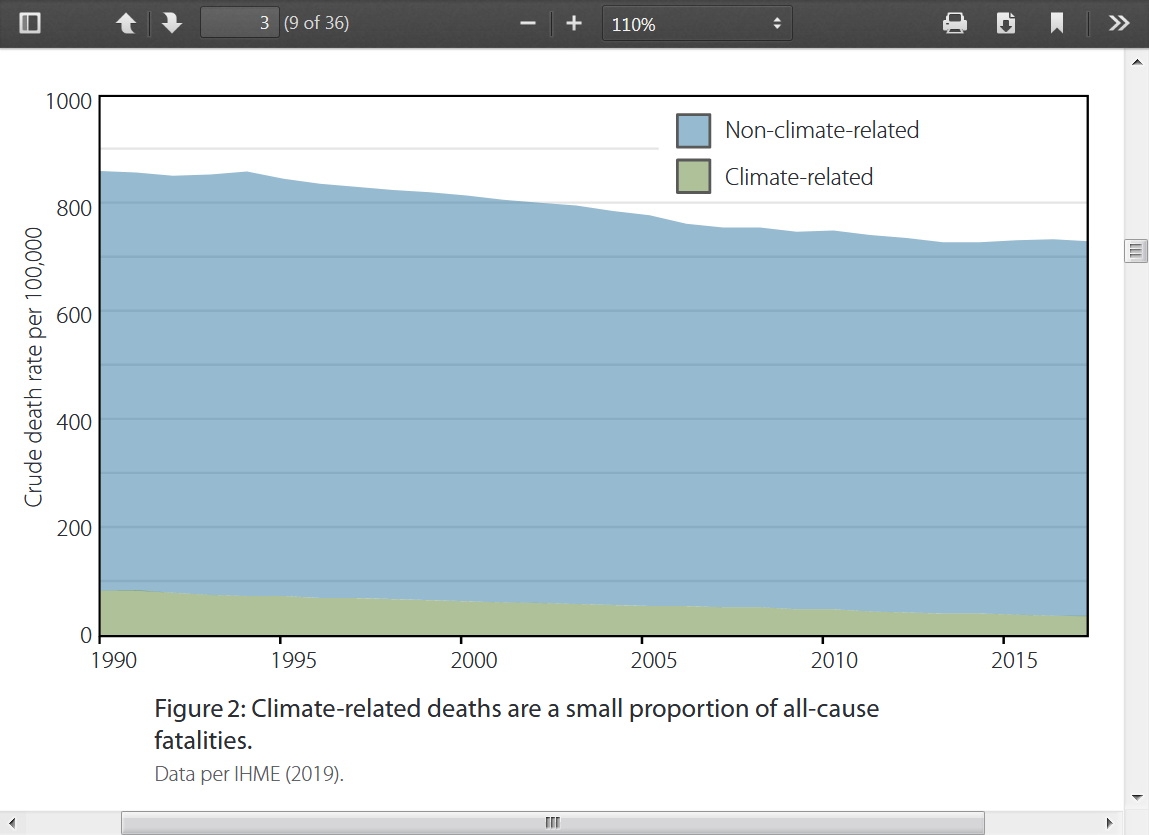Click the horizontal scrollbar right arrow

(x=1109, y=823)
